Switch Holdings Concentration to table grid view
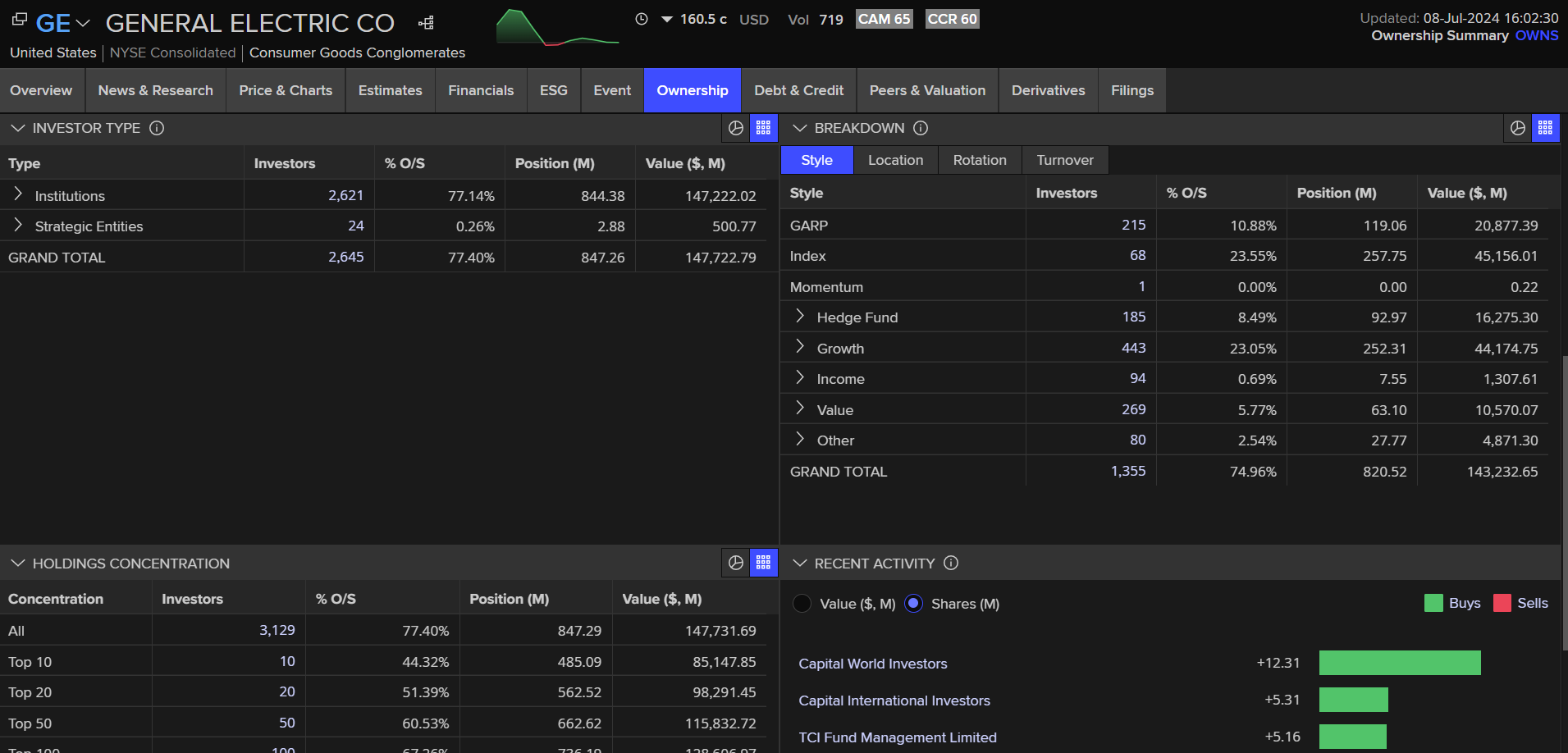1568x753 pixels. pyautogui.click(x=764, y=563)
